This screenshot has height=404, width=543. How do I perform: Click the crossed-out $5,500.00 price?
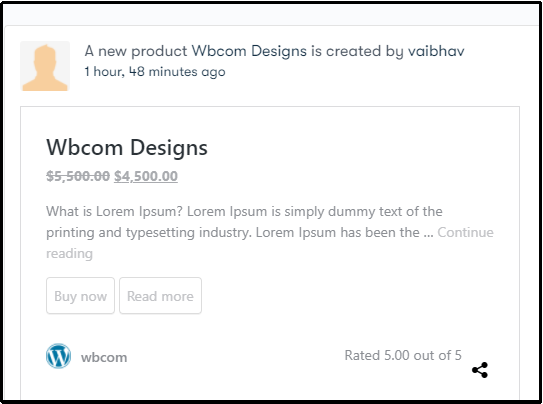(78, 176)
